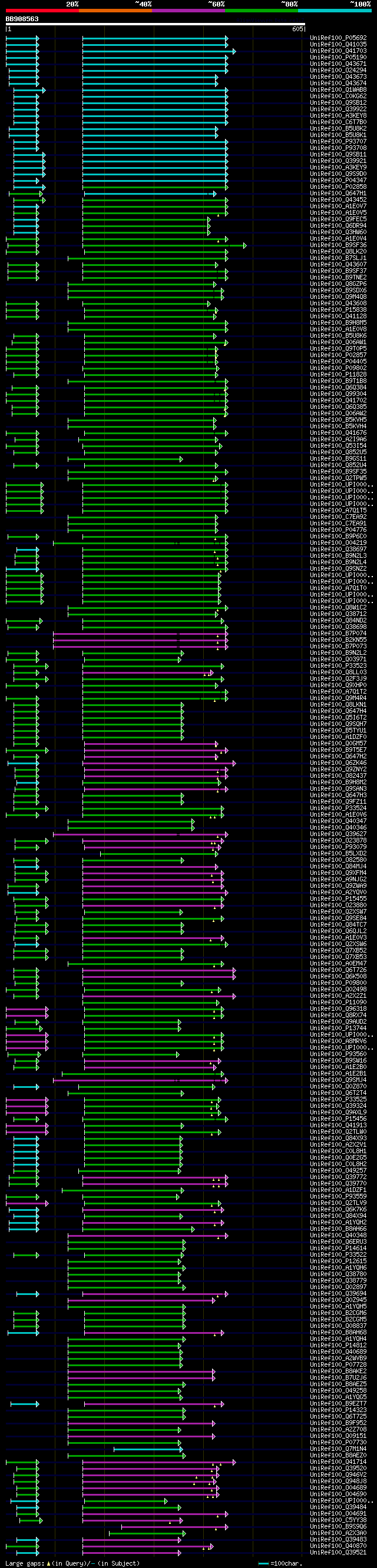Image resolution: width=377 pixels, height=1568 pixels.
Task: Click the cyan =100char. scale legend
Action: point(280,1564)
